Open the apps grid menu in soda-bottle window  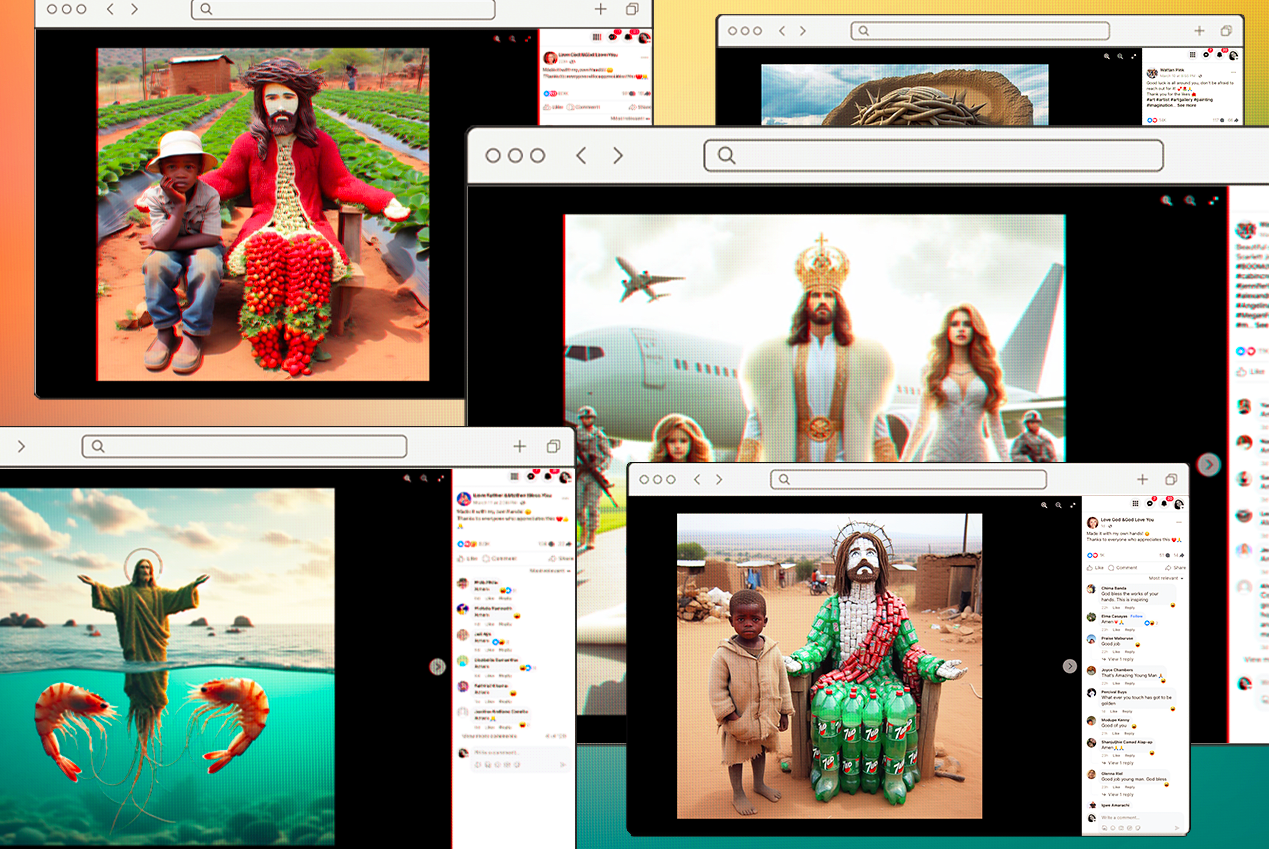[1135, 504]
